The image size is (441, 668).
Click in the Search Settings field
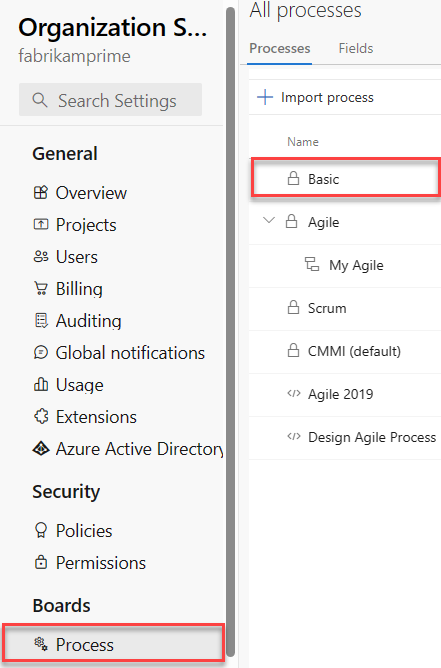coord(110,100)
